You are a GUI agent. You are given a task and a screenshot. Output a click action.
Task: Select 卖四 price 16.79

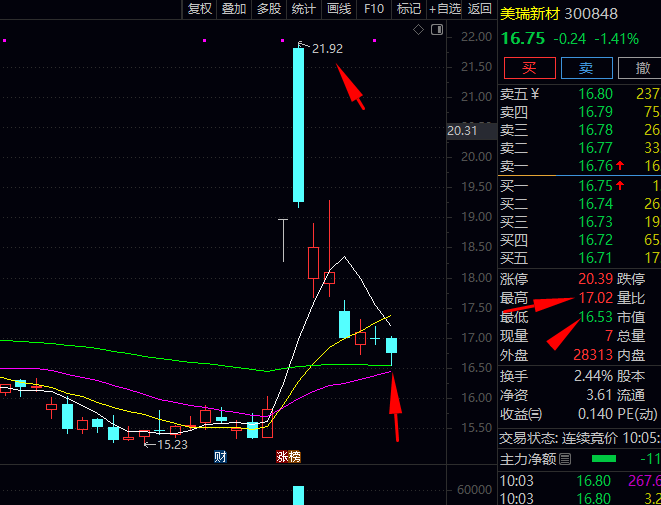tap(596, 112)
